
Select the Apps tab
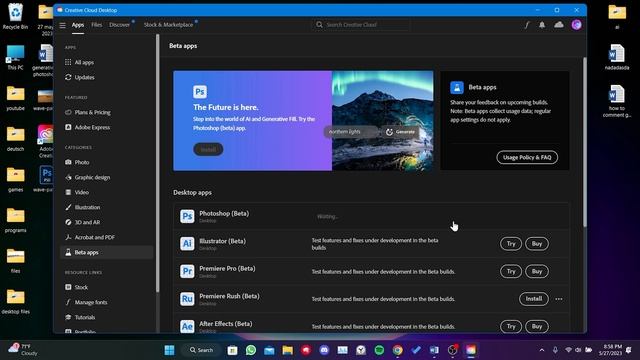[x=78, y=25]
